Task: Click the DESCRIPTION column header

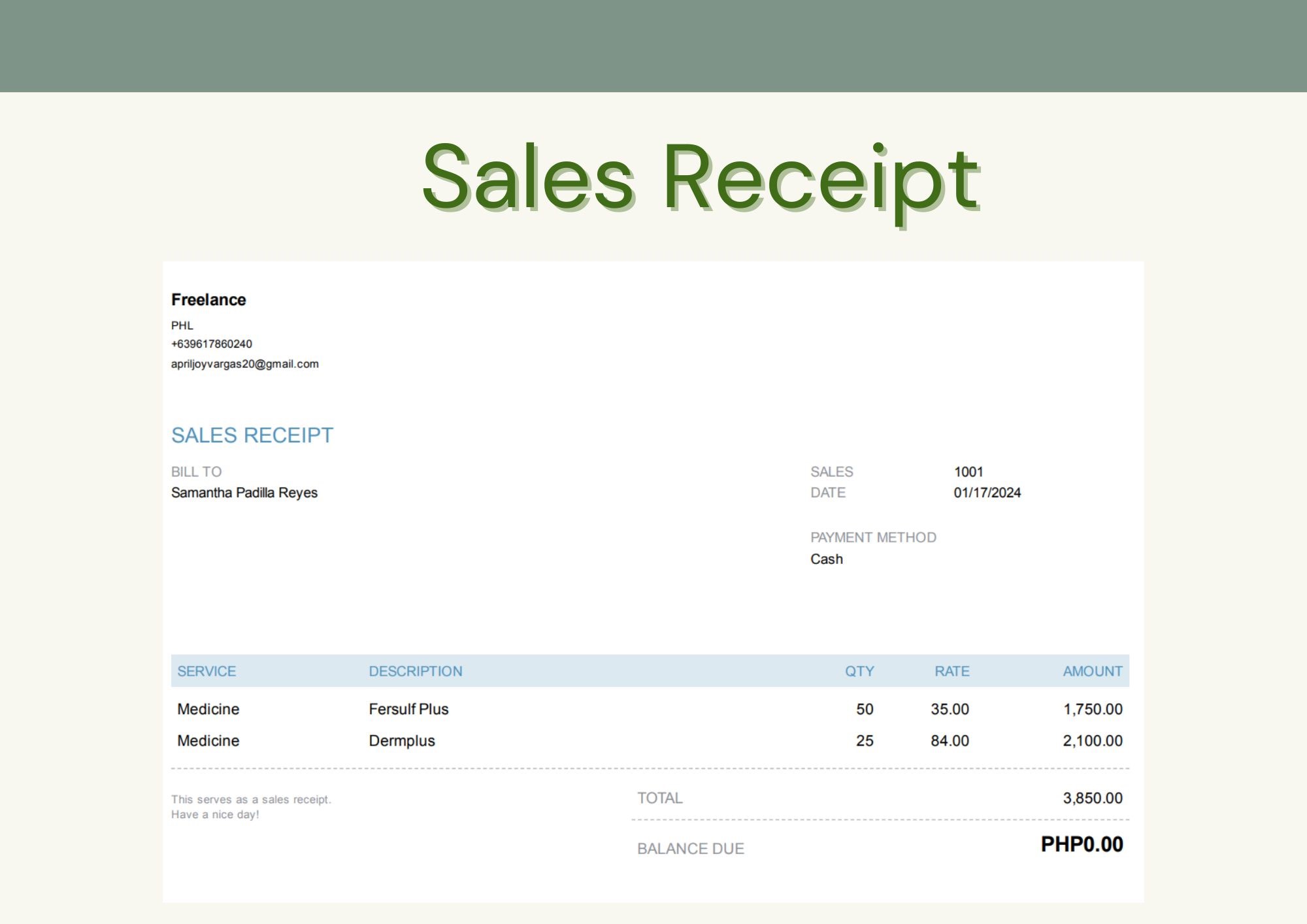Action: (x=415, y=671)
